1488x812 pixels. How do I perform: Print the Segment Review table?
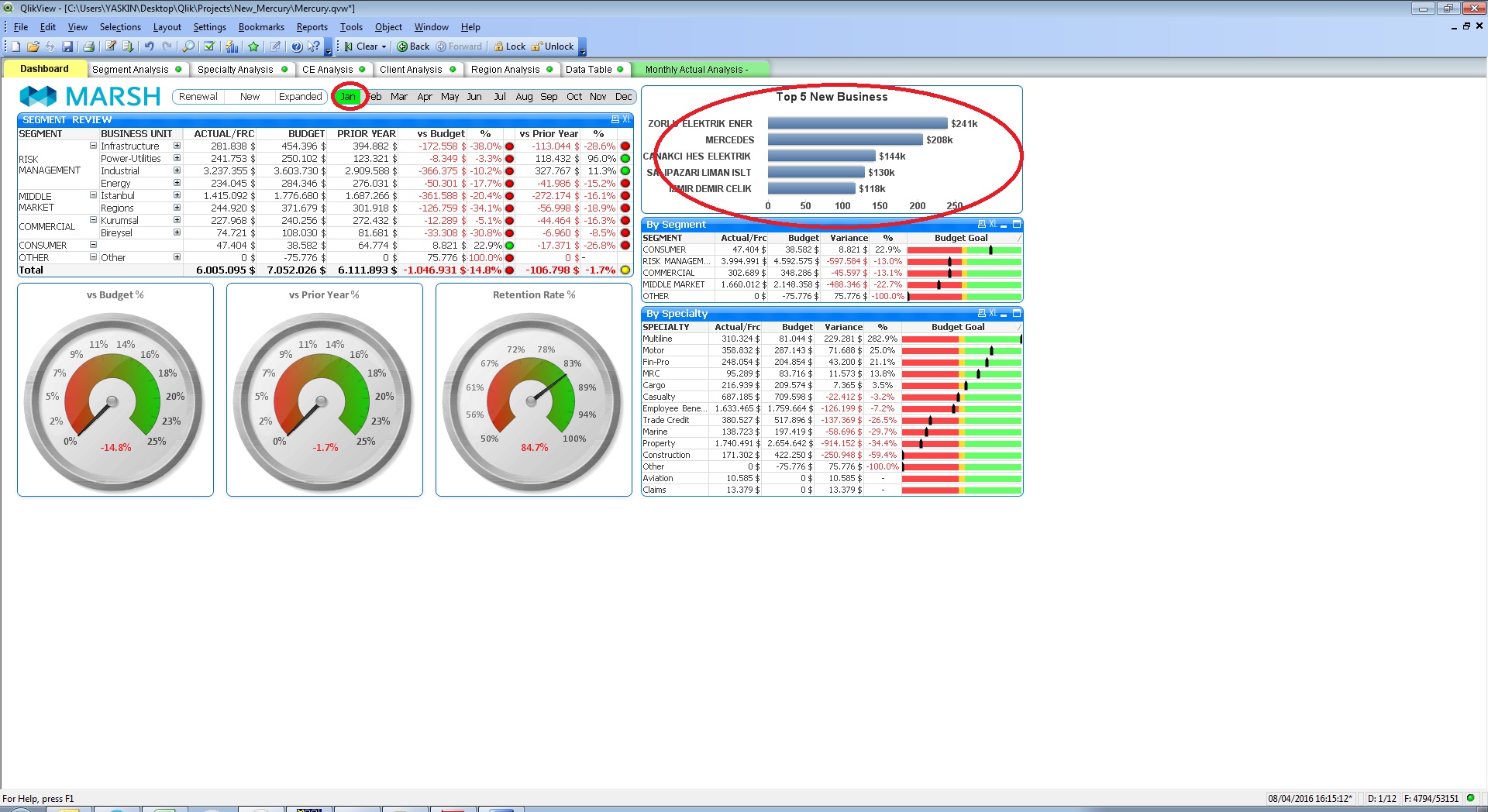615,120
